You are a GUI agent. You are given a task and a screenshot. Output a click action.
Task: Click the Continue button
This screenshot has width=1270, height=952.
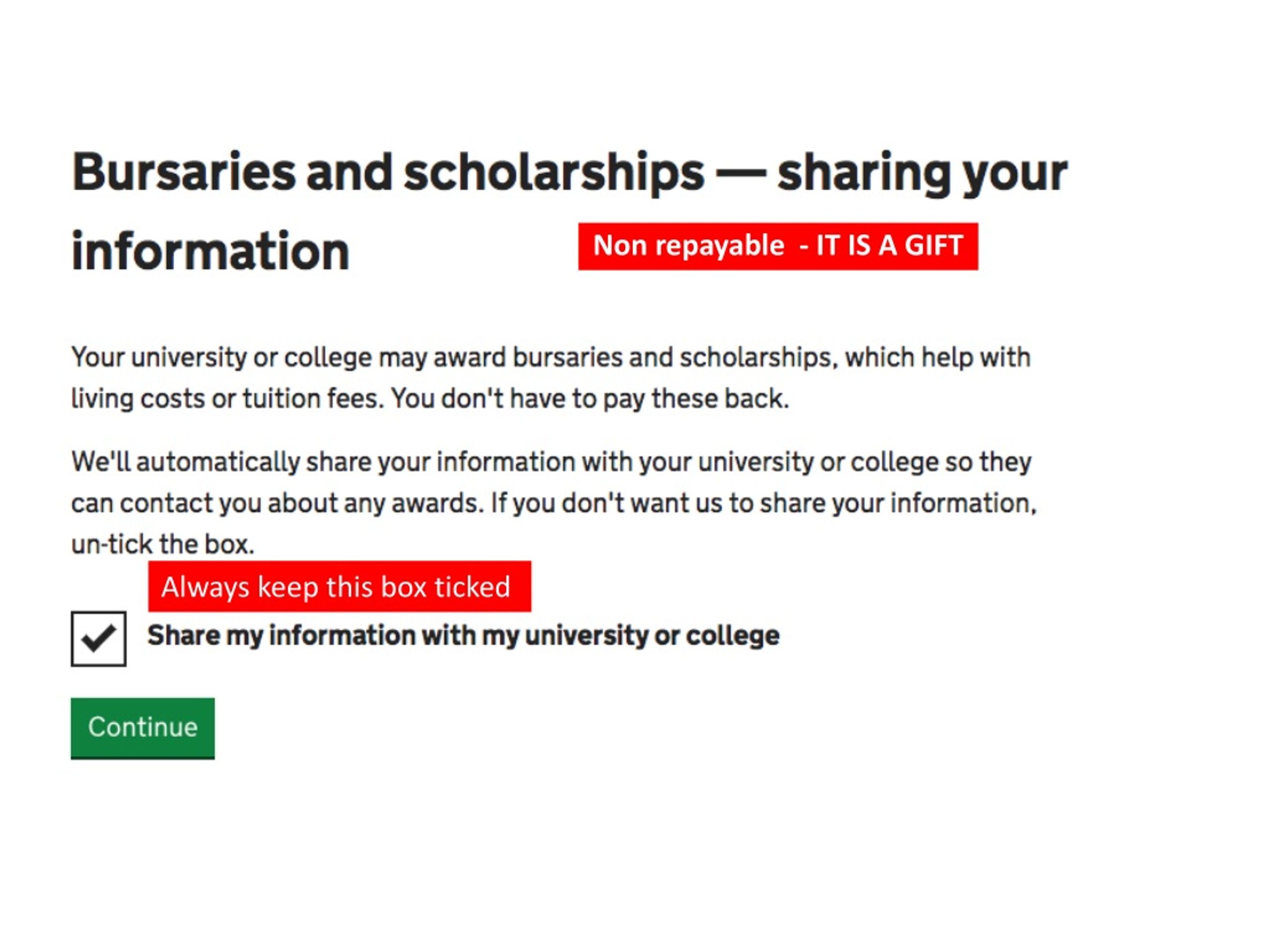point(142,728)
